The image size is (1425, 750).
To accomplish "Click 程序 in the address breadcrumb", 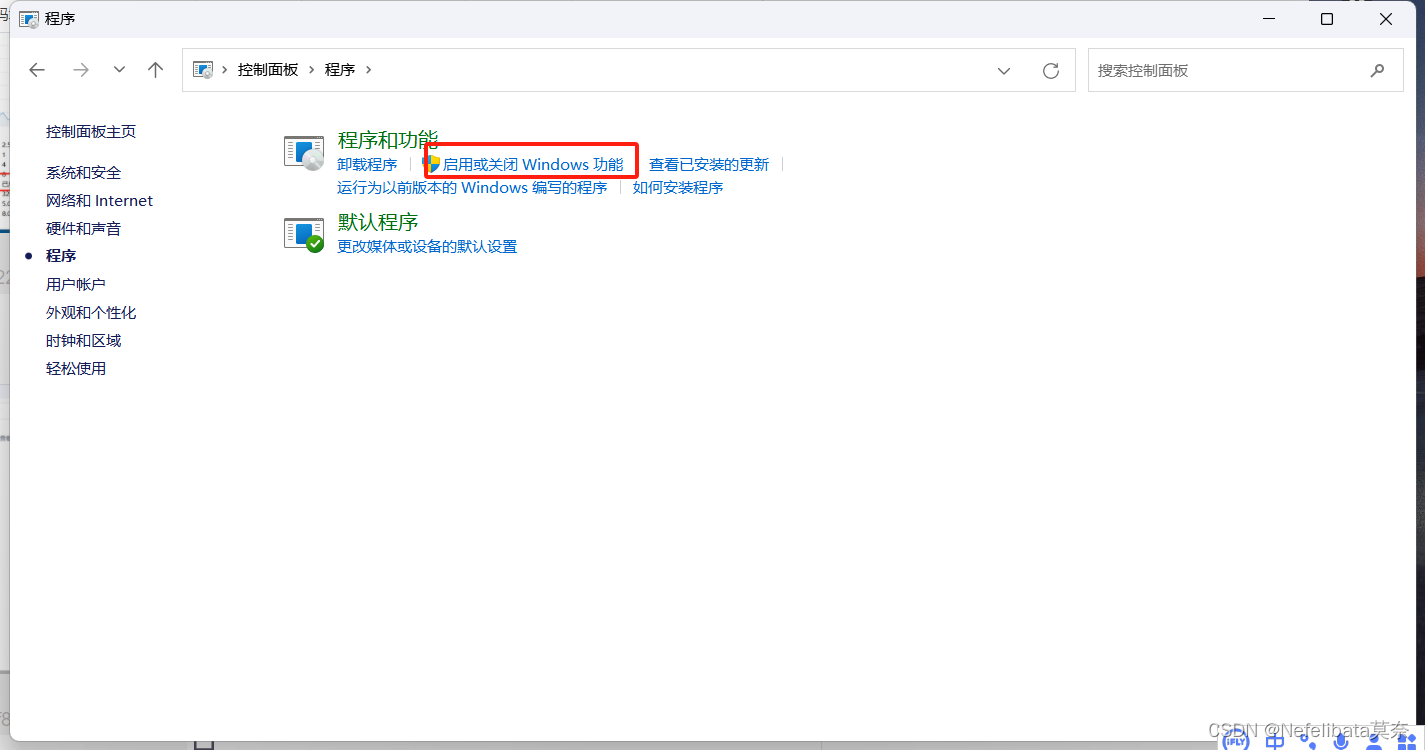I will pos(340,70).
